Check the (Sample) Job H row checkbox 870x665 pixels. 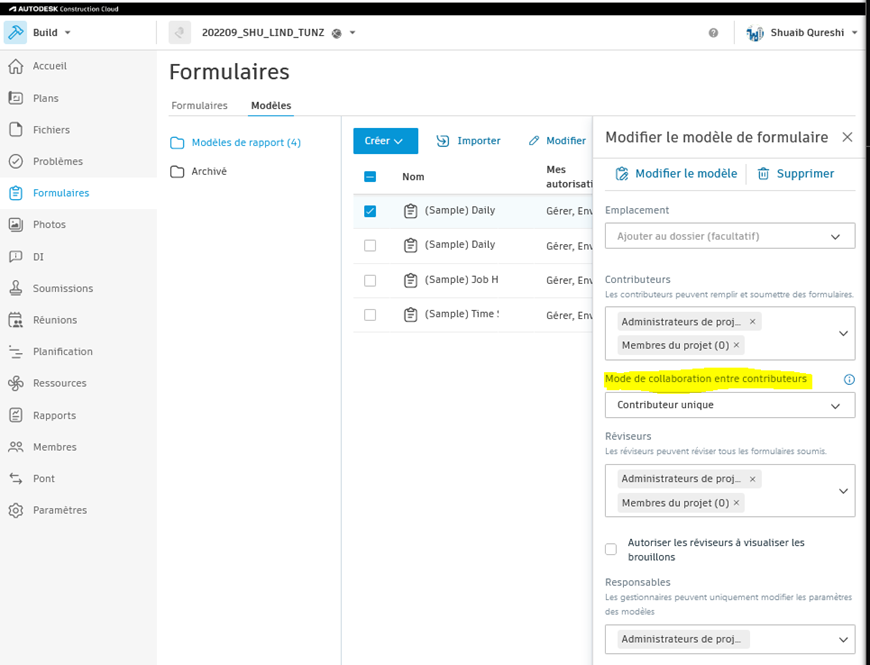370,279
